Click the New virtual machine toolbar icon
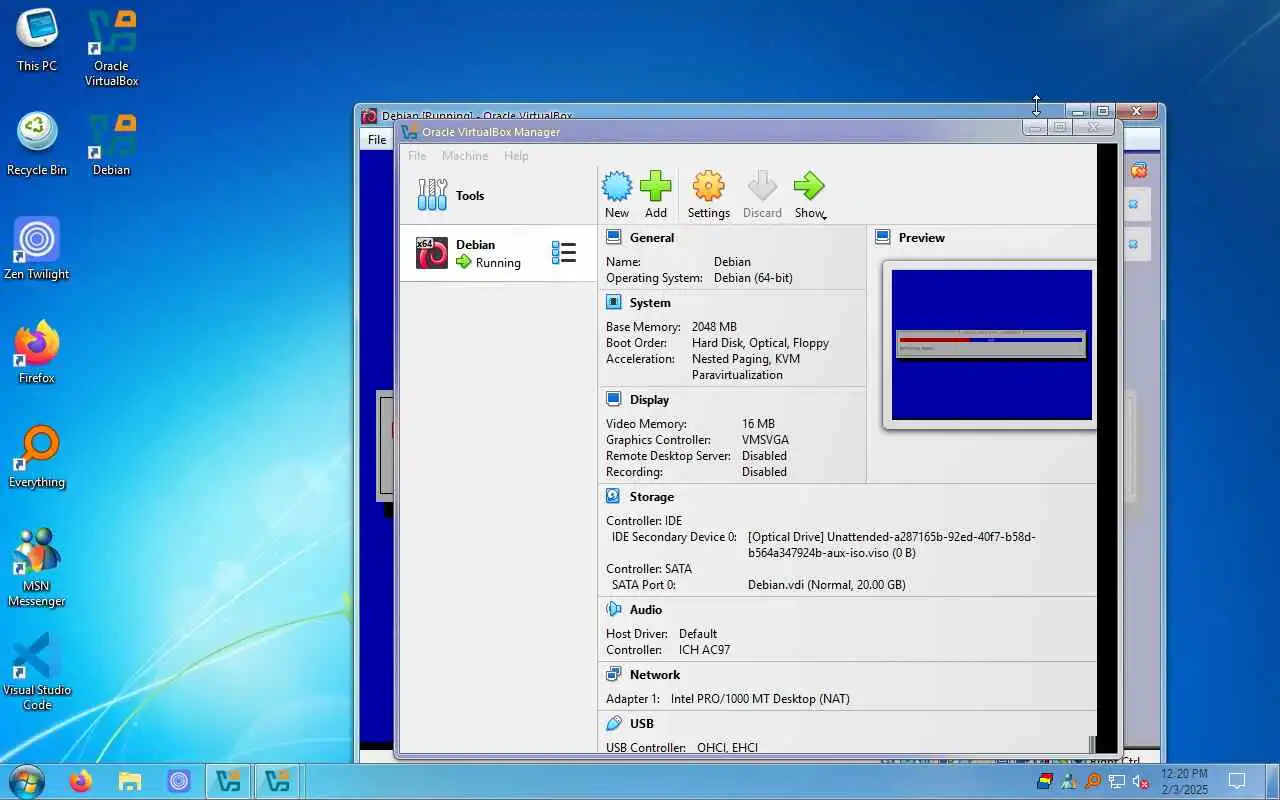 [617, 187]
